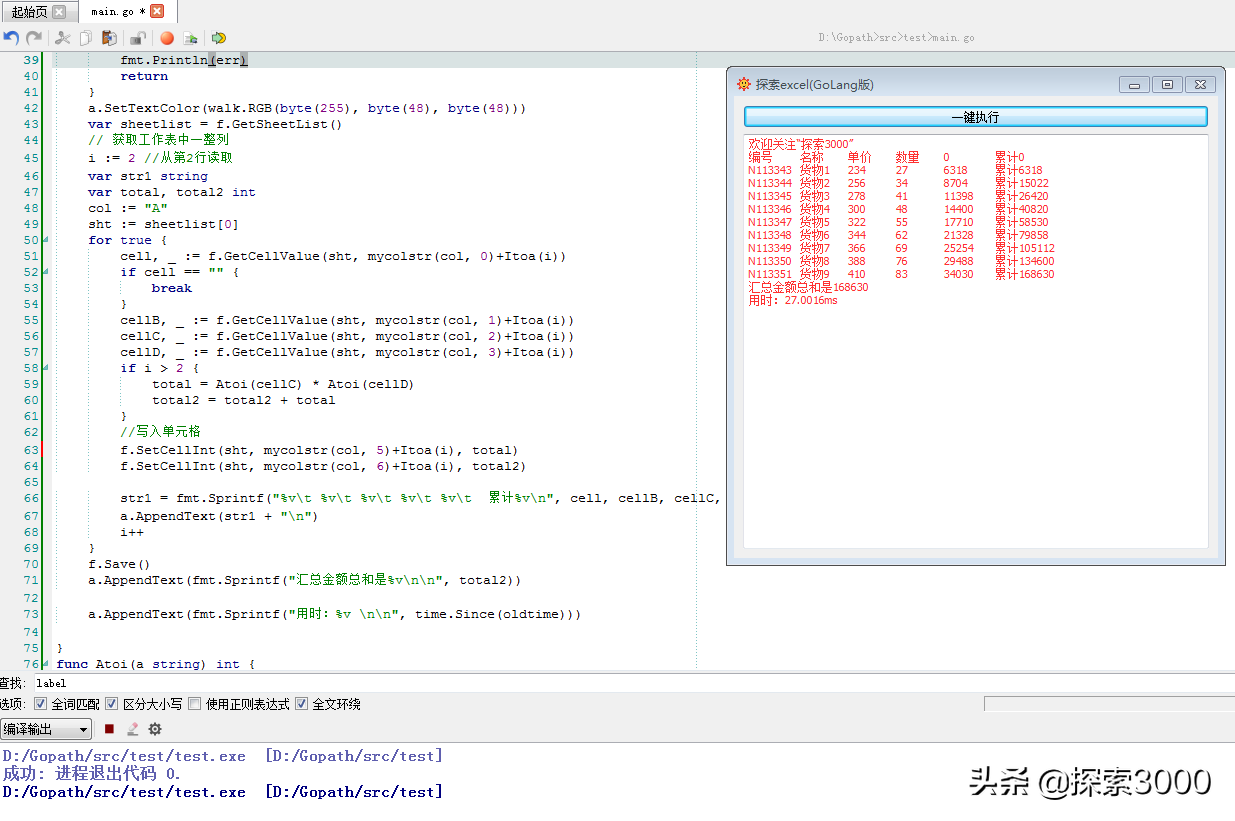
Task: Click the '累计105112' value
Action: tap(1024, 248)
